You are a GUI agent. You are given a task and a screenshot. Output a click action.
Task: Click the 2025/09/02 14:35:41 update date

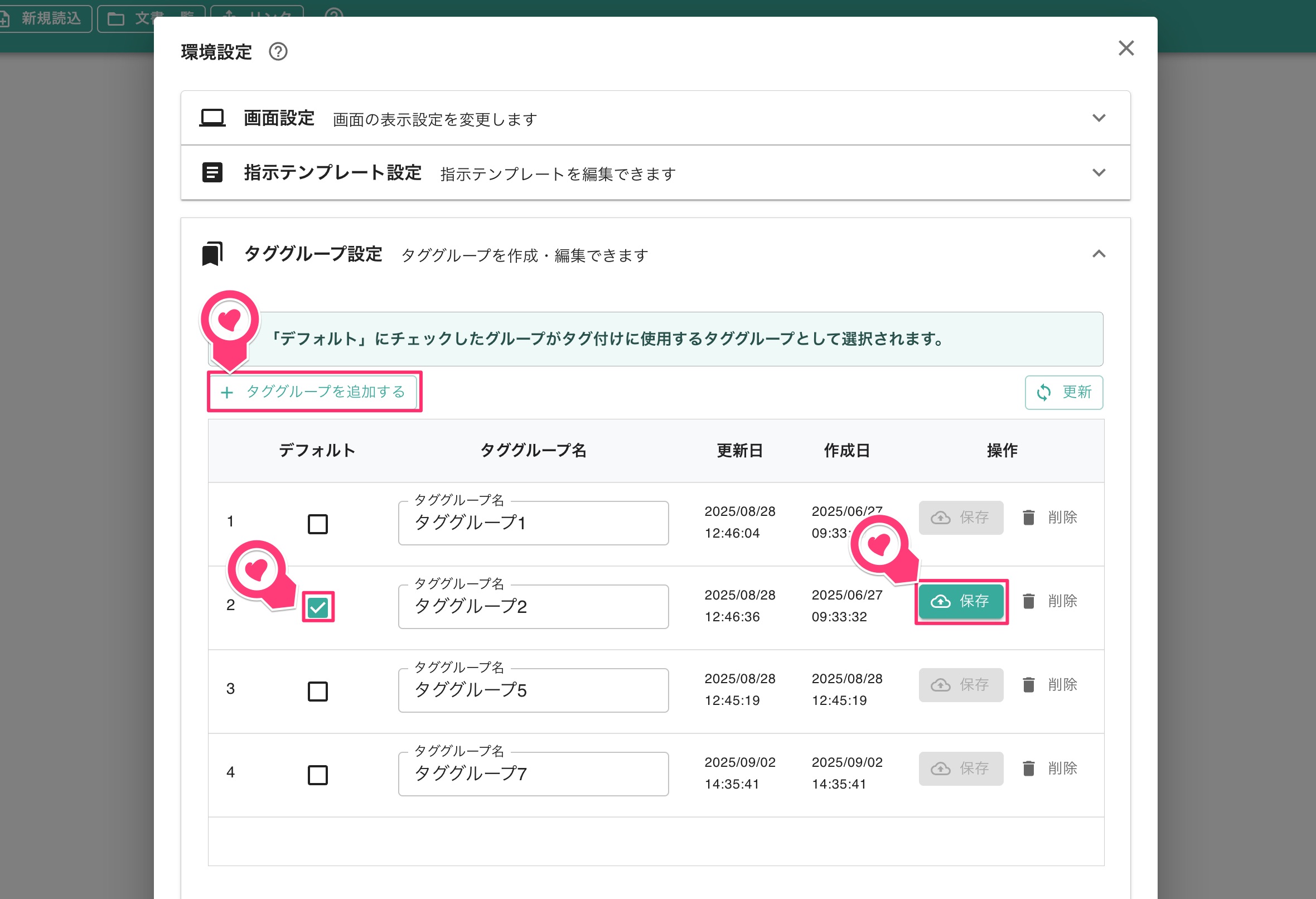[x=739, y=774]
